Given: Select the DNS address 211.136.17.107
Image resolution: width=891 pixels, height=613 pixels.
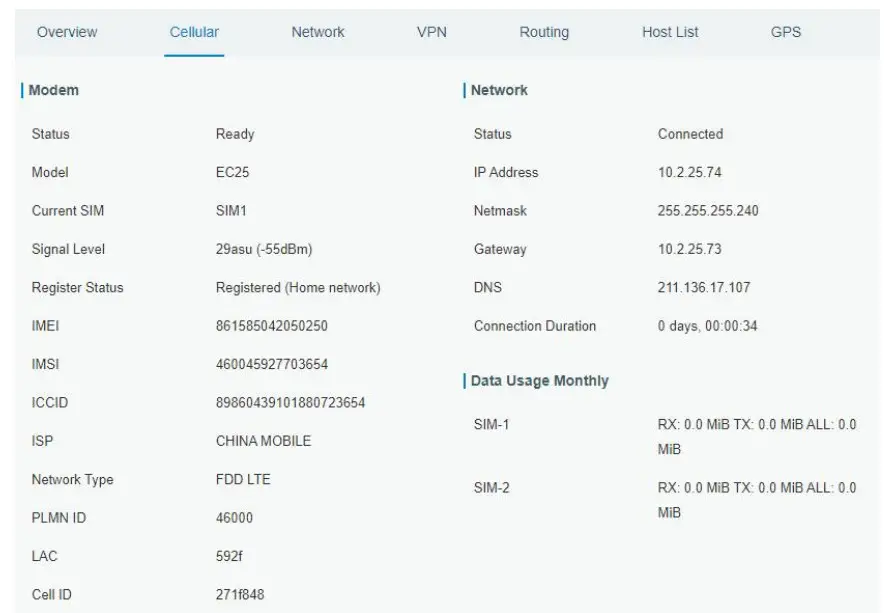Looking at the screenshot, I should pyautogui.click(x=704, y=287).
